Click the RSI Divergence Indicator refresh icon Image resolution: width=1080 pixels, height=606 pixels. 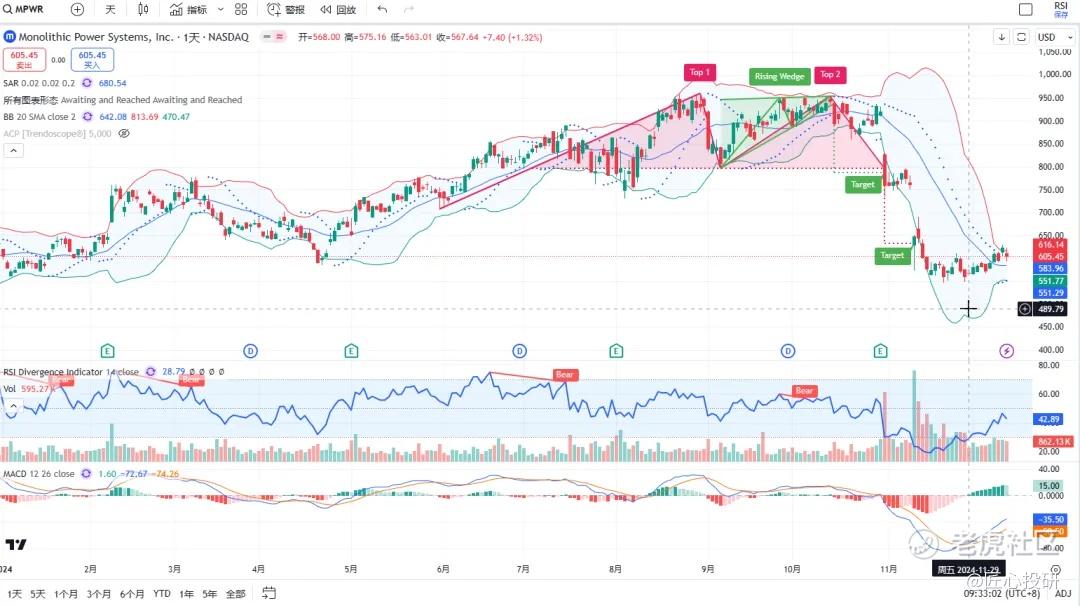(x=150, y=372)
